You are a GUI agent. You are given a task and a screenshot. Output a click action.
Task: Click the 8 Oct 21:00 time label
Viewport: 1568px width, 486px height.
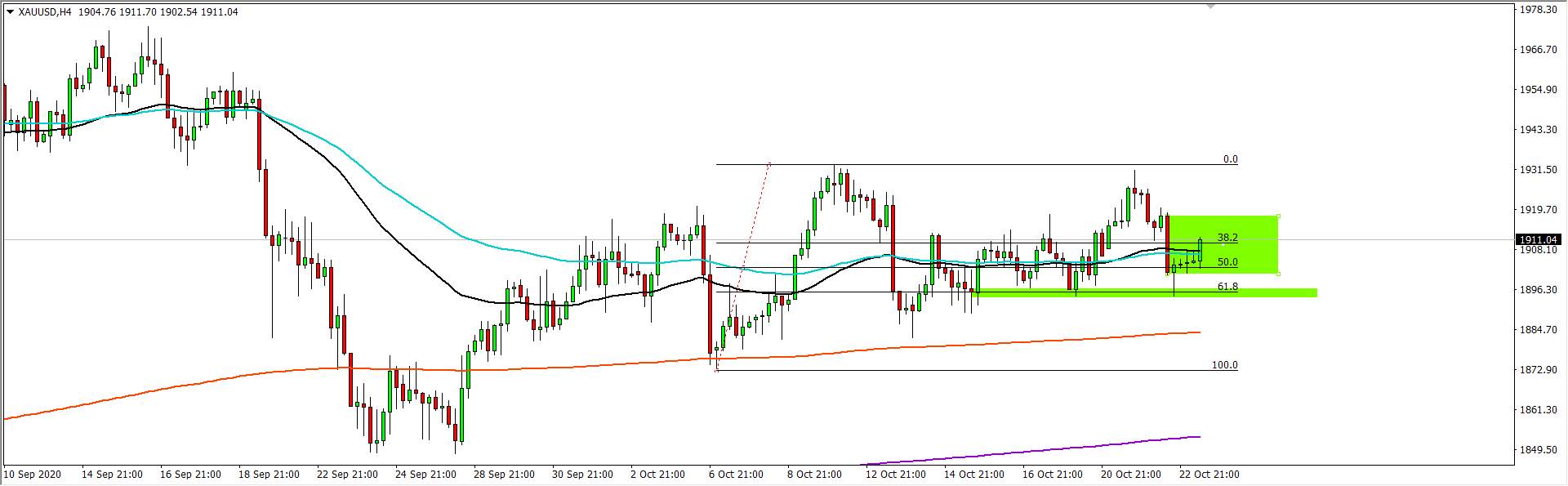click(815, 475)
